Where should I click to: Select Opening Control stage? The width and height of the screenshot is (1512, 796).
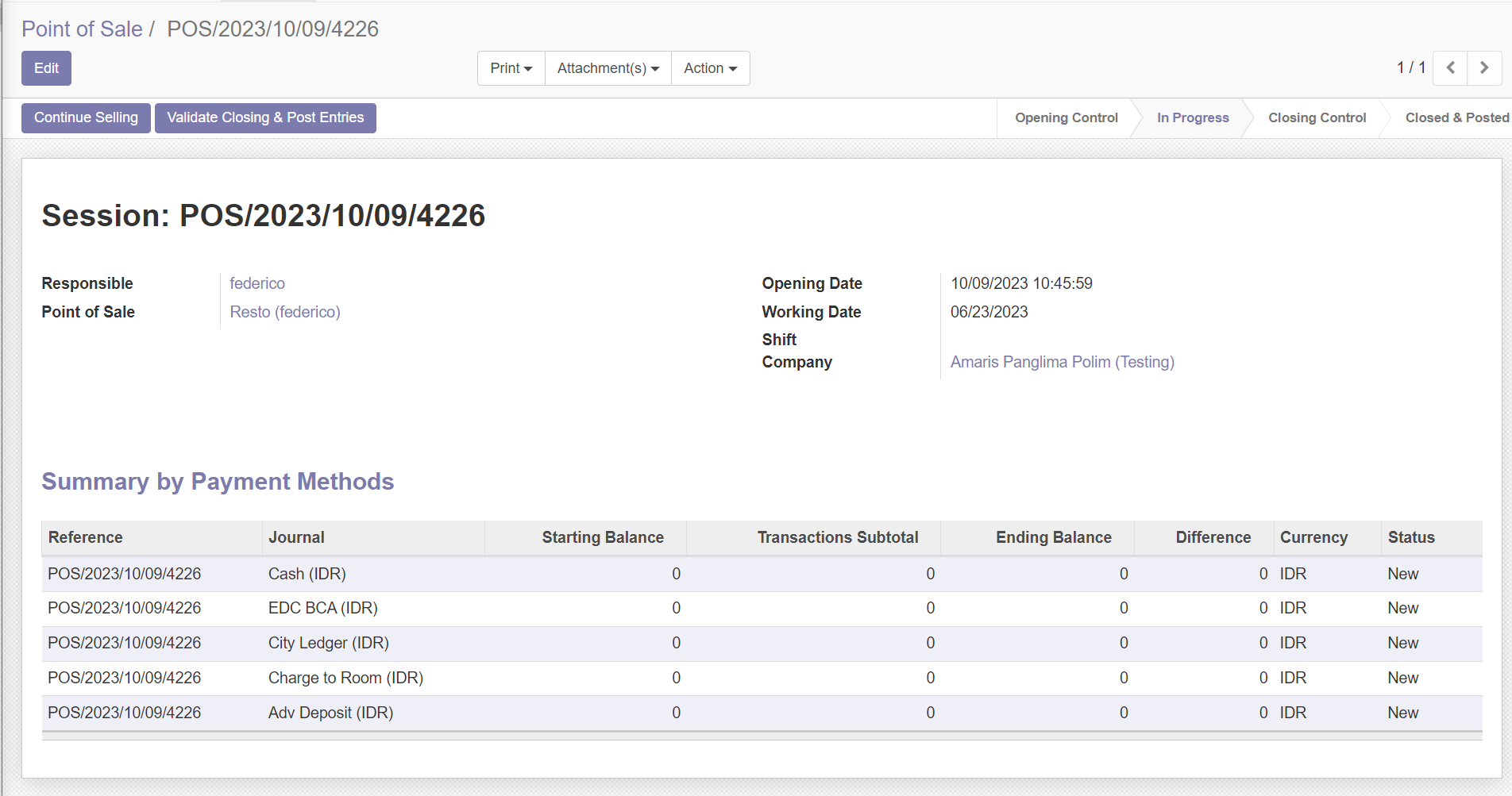1066,118
